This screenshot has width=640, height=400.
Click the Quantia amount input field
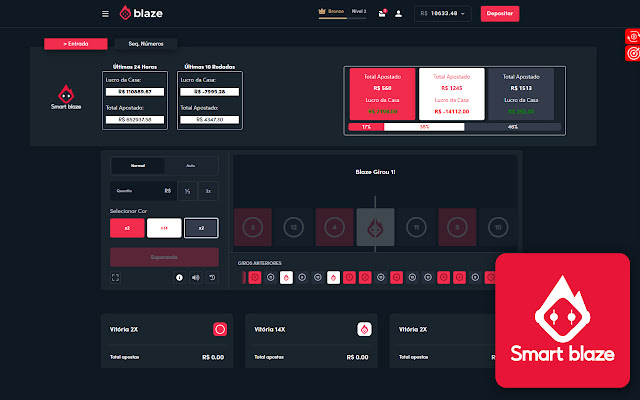143,191
